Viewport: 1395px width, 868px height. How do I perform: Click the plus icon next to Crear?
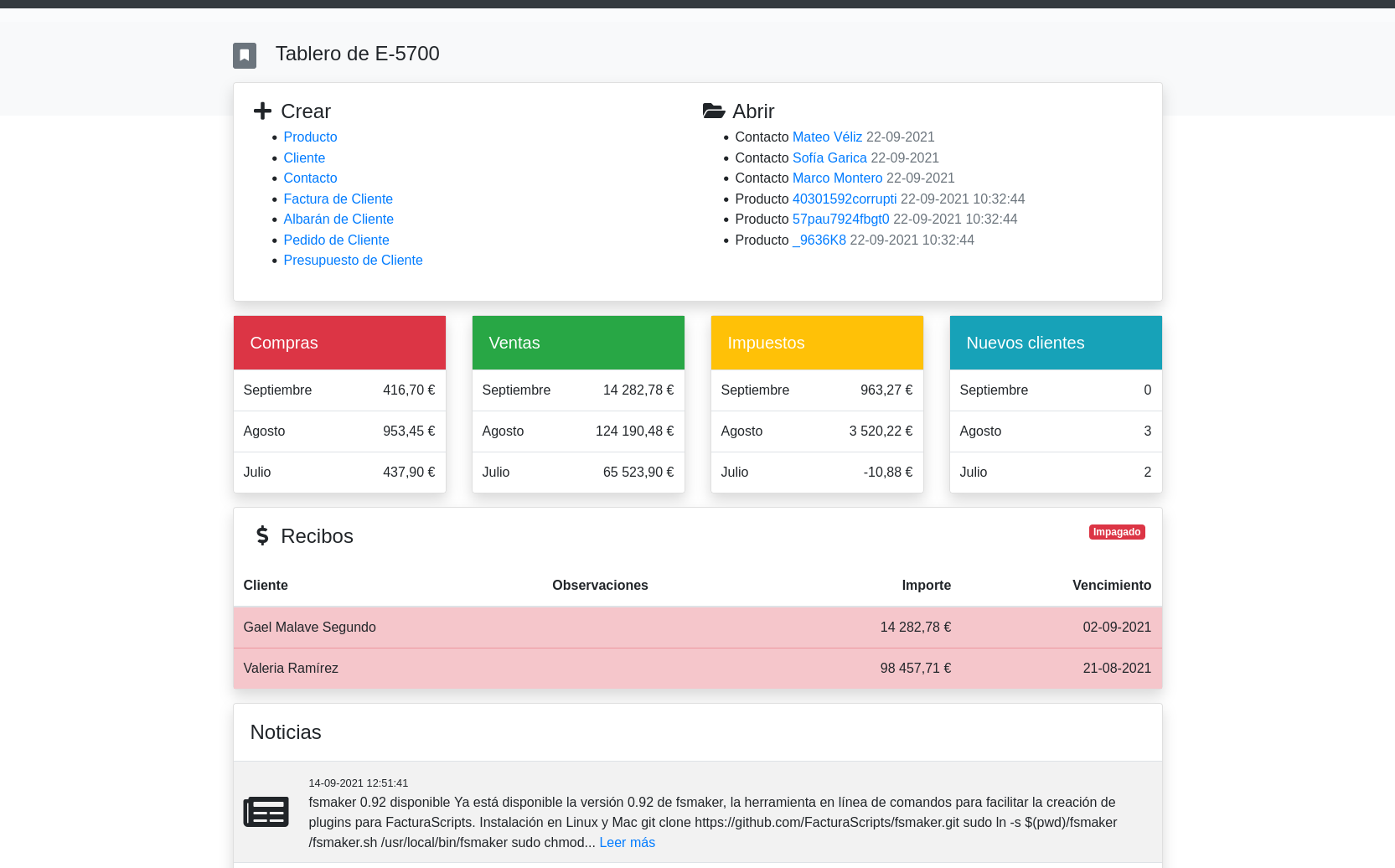pyautogui.click(x=262, y=111)
